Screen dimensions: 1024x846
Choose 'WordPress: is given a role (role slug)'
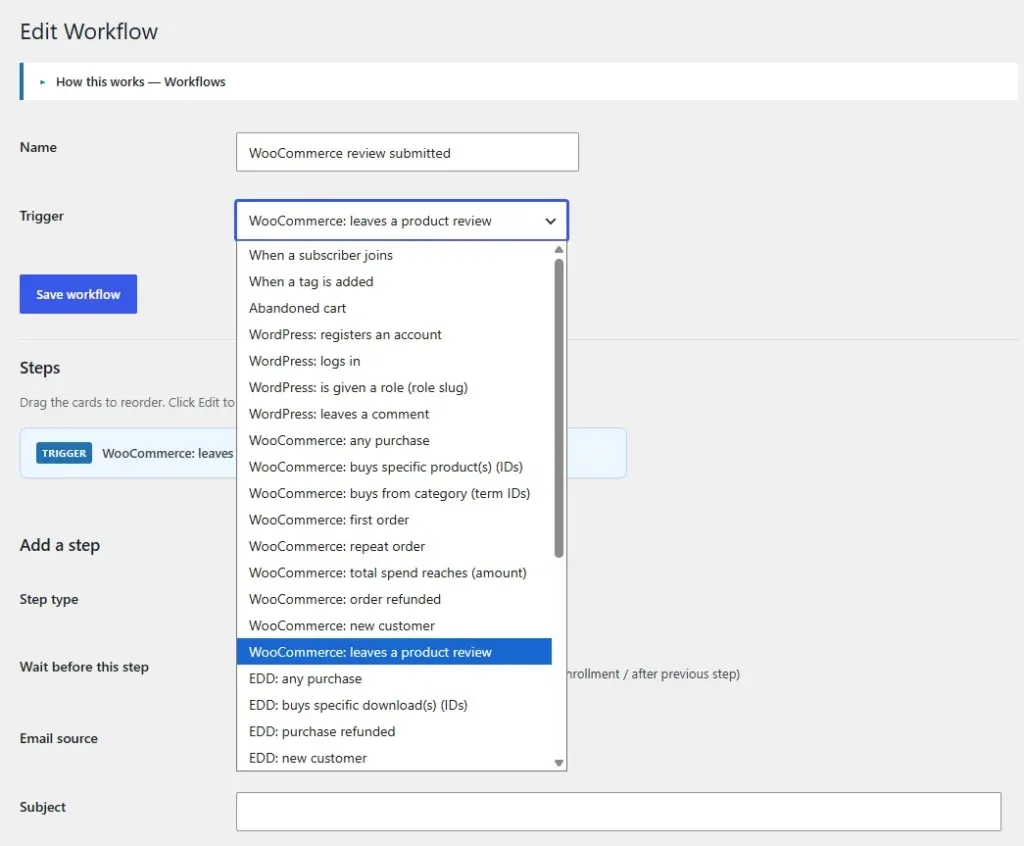(x=394, y=387)
